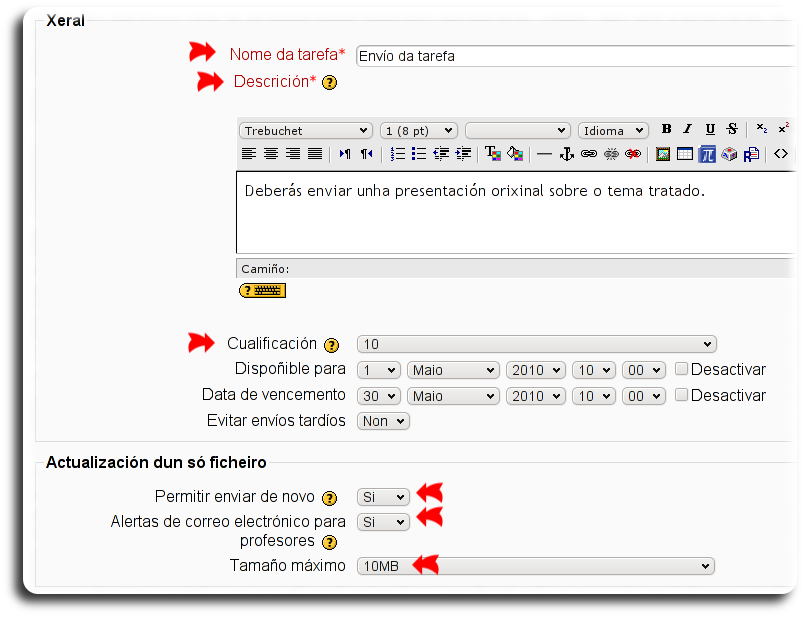Open help icon next to Descrición
804x617 pixels.
[x=329, y=83]
